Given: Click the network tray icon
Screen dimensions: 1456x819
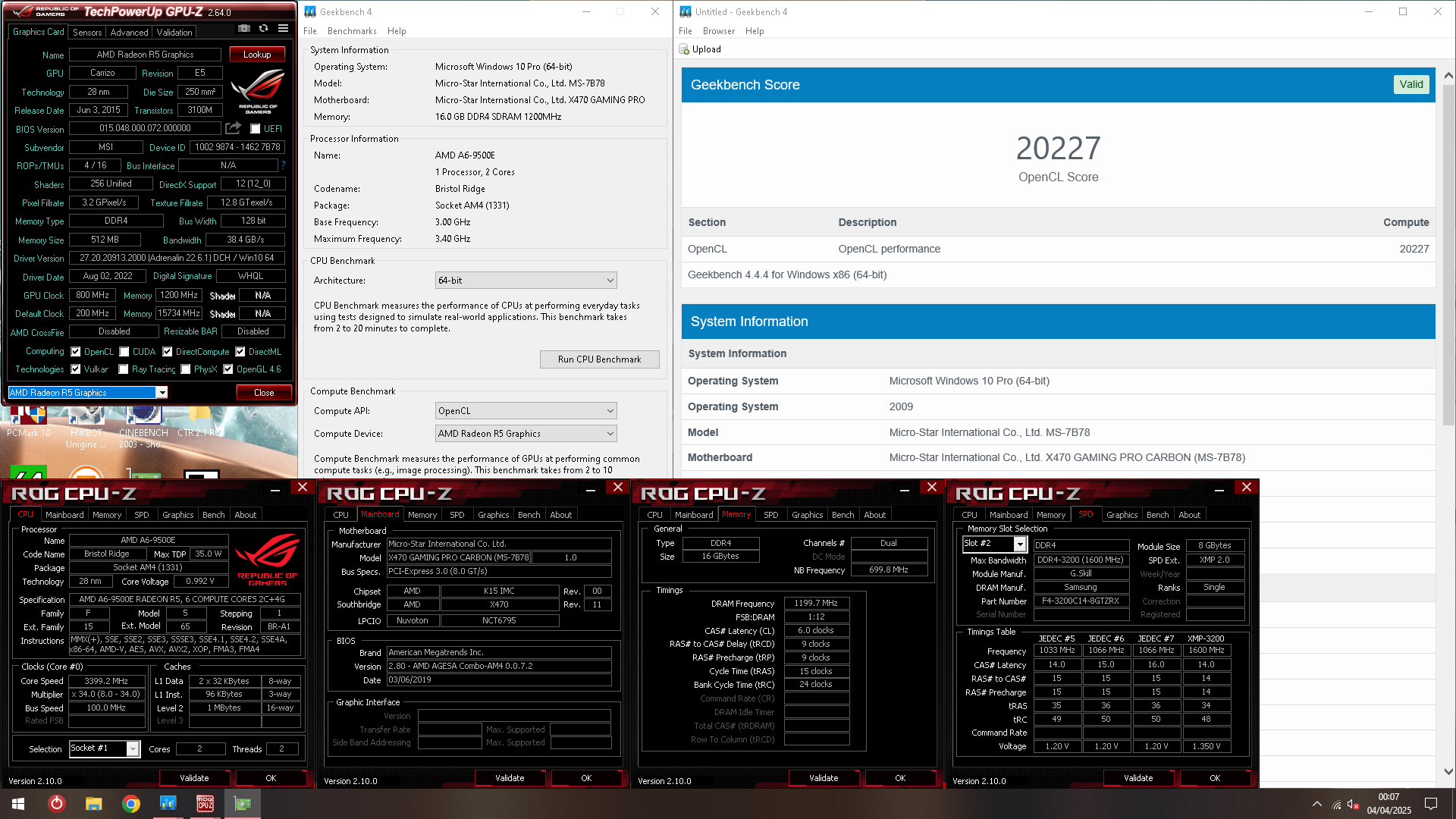Looking at the screenshot, I should pyautogui.click(x=1336, y=805).
